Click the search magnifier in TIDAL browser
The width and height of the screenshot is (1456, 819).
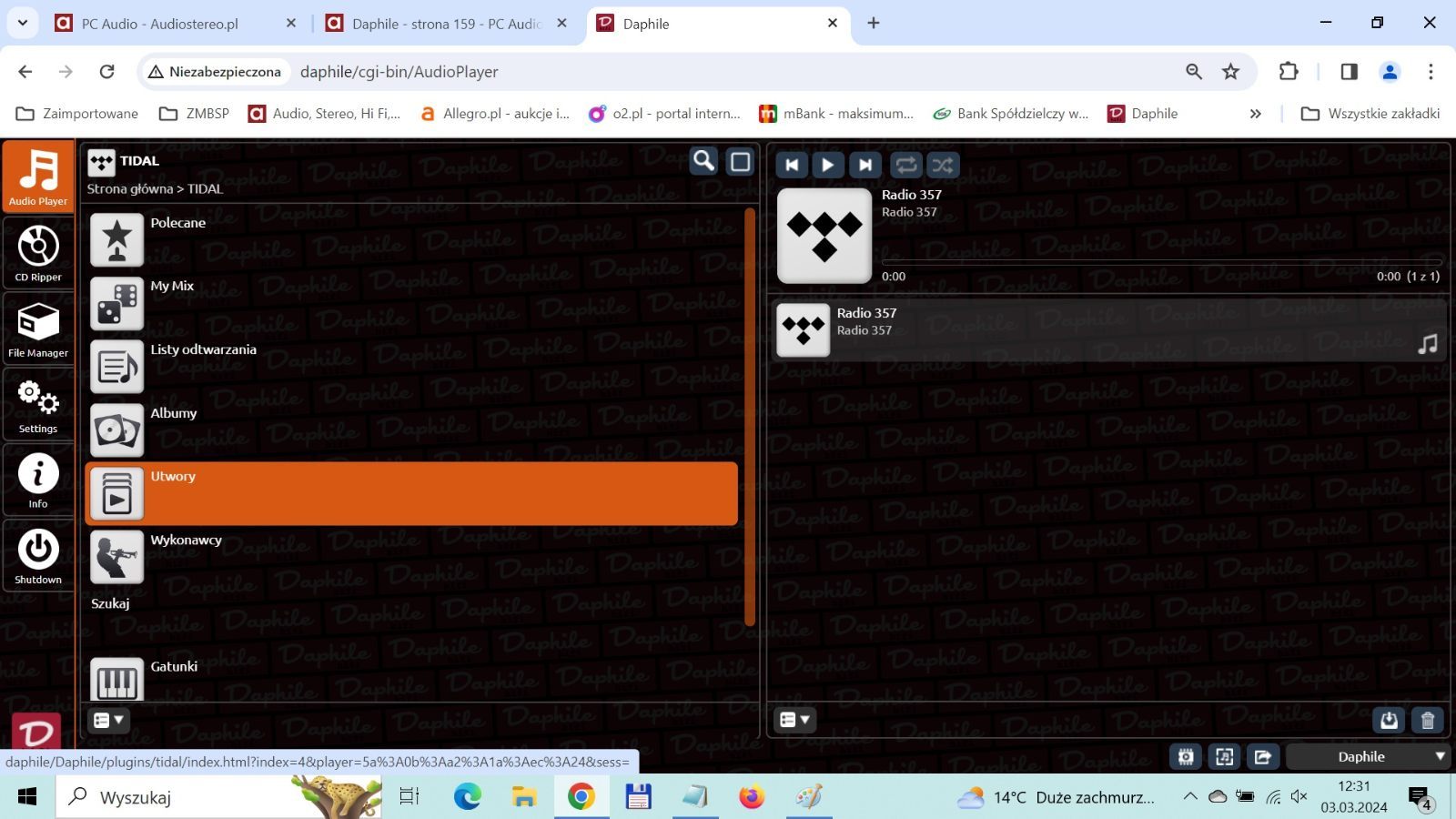click(703, 162)
